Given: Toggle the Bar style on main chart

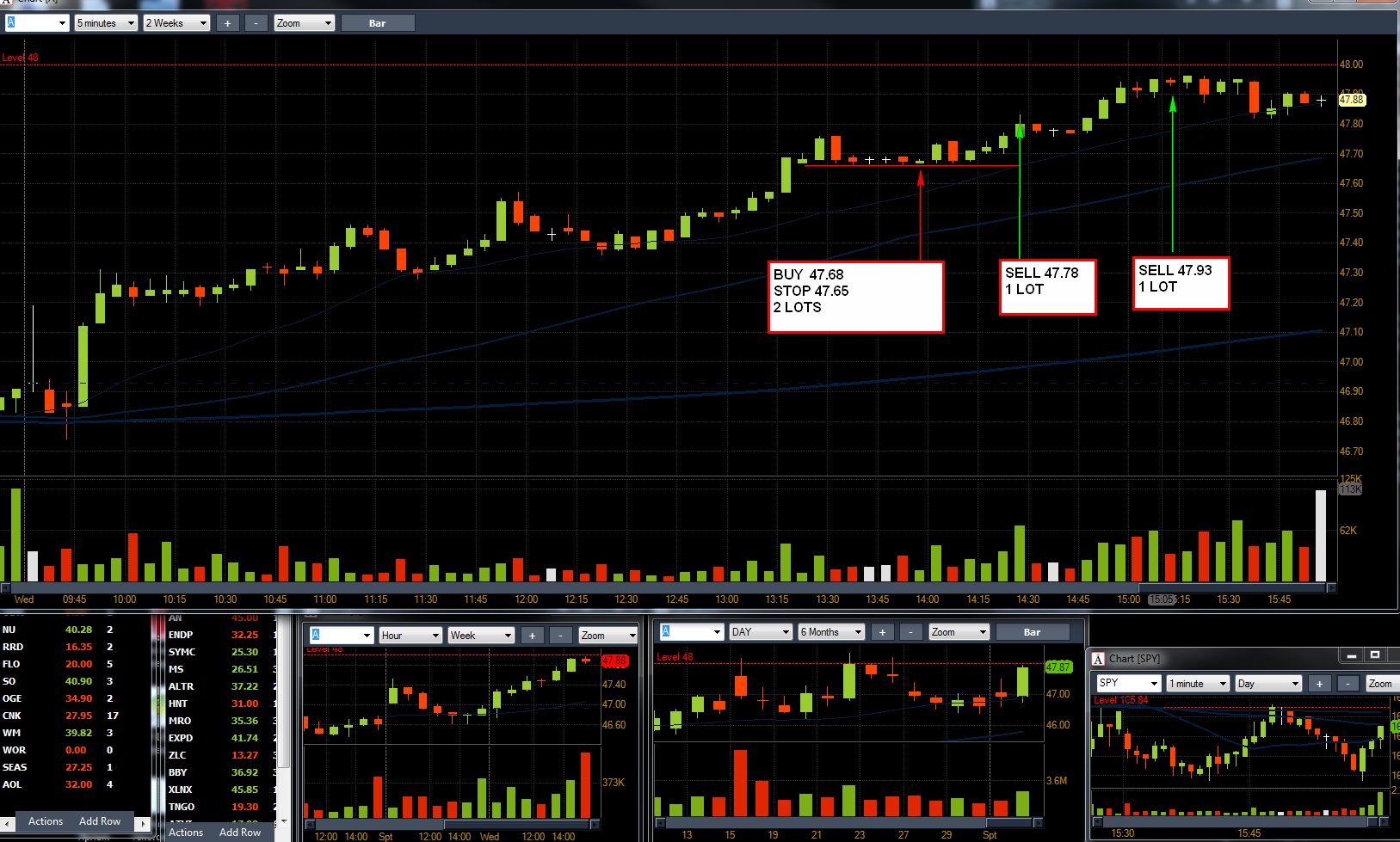Looking at the screenshot, I should 378,23.
